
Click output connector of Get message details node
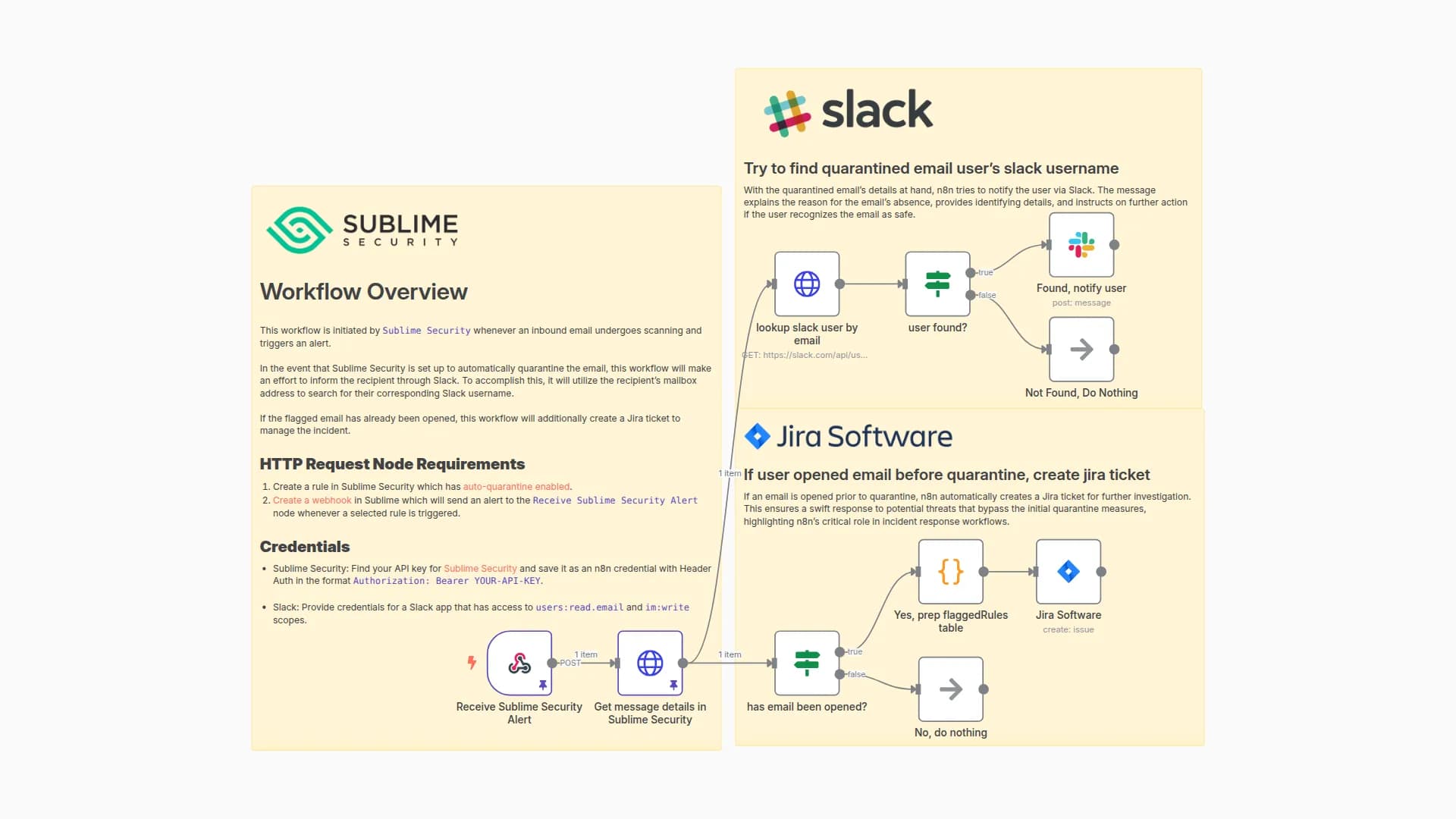682,663
